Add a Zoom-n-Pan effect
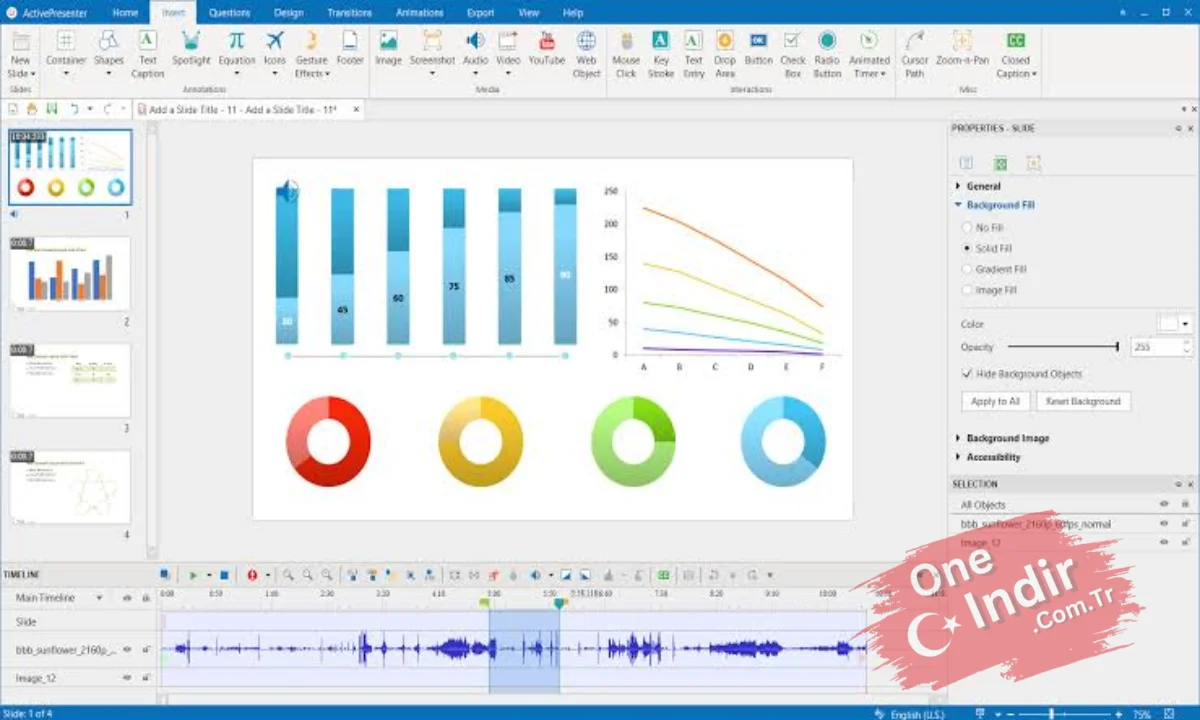1200x720 pixels. [x=962, y=48]
